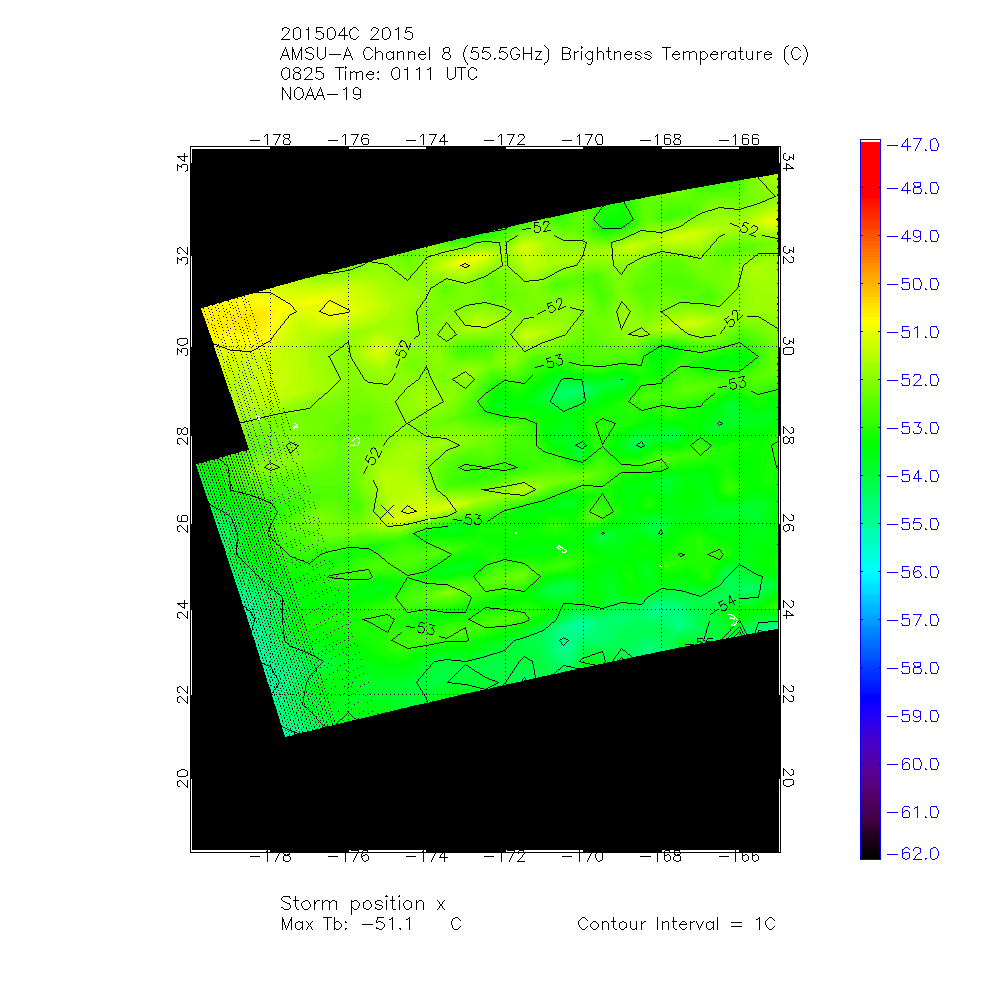Click the "Storm position x" legend text
The width and height of the screenshot is (1000, 1000).
(x=362, y=904)
